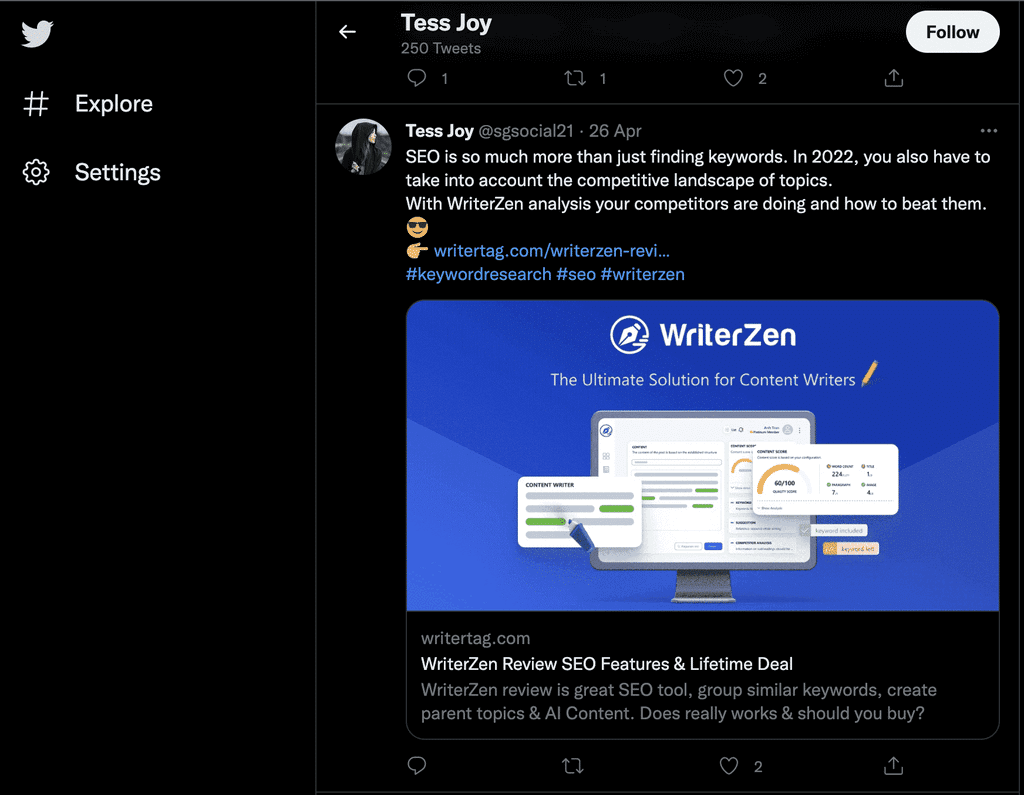This screenshot has width=1024, height=795.
Task: View Tess Joy's profile picture
Action: tap(363, 146)
